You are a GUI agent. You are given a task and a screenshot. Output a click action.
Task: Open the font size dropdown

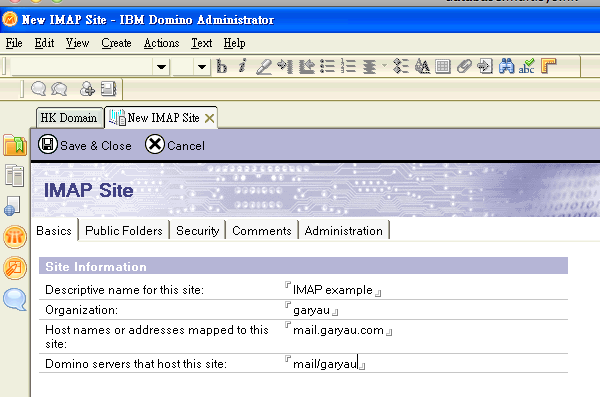click(x=202, y=67)
